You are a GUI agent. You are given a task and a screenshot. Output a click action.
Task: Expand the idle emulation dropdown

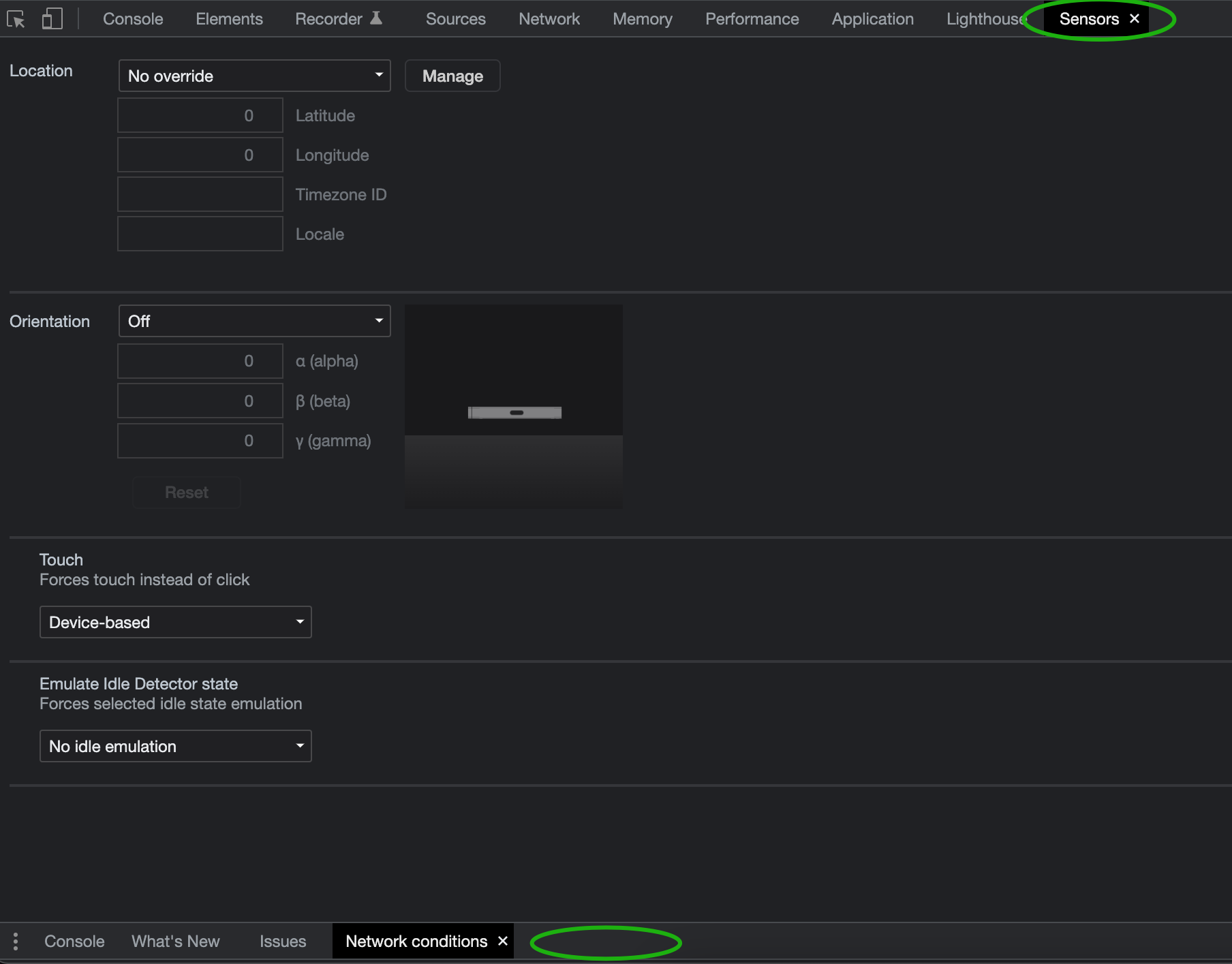coord(175,746)
